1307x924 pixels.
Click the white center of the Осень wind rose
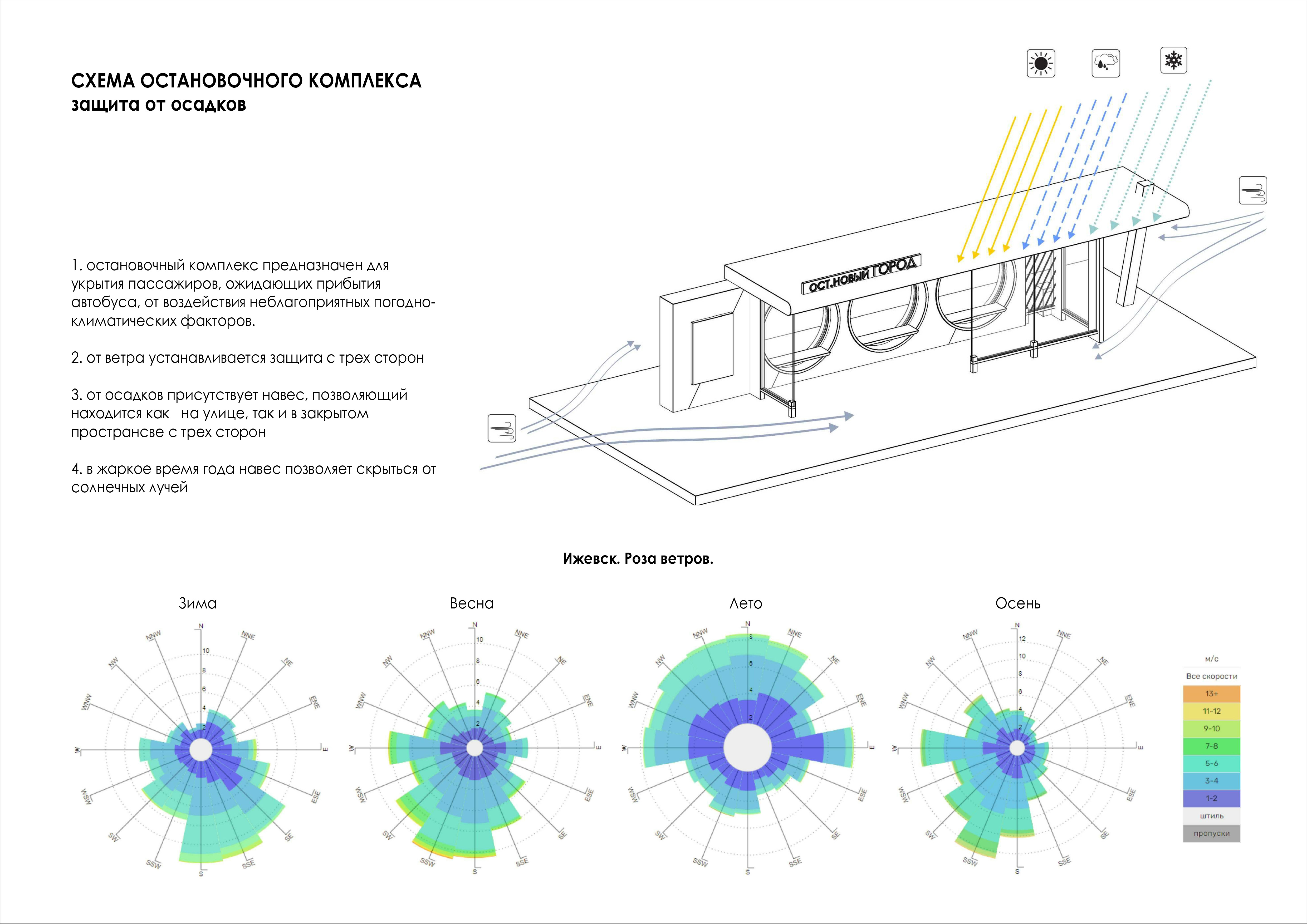(1017, 748)
